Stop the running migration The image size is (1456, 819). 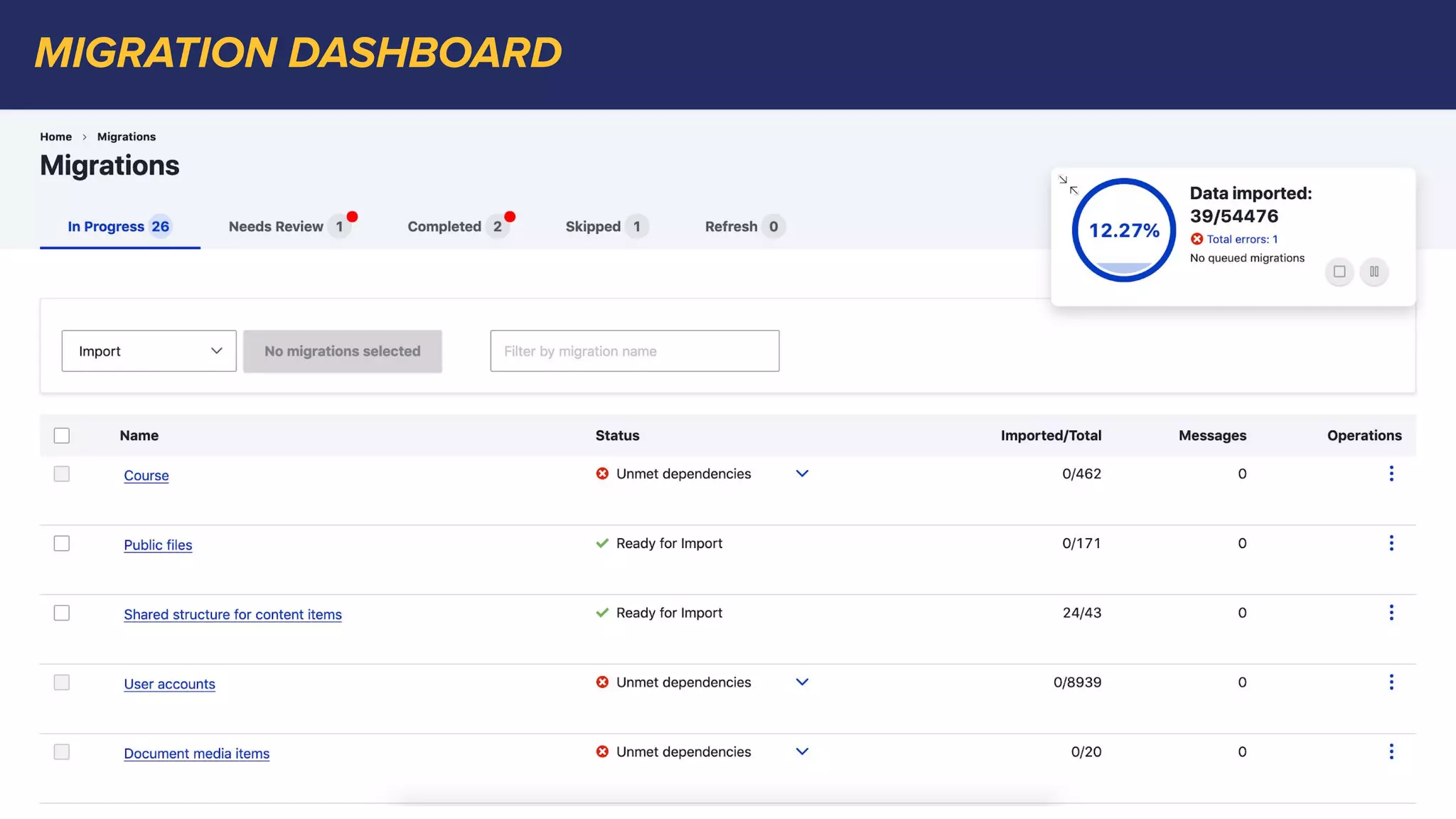[1339, 272]
